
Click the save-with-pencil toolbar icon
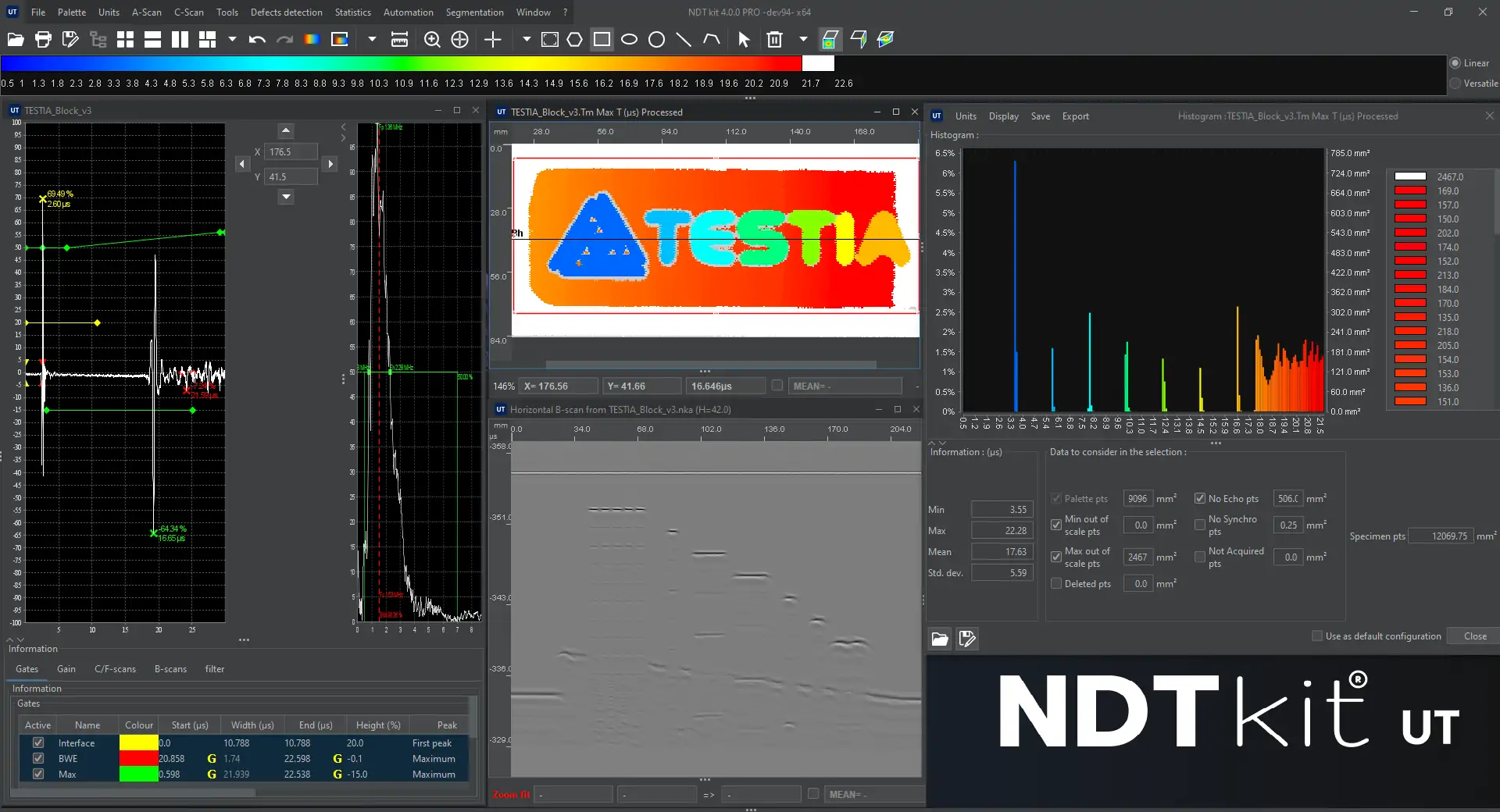point(70,39)
